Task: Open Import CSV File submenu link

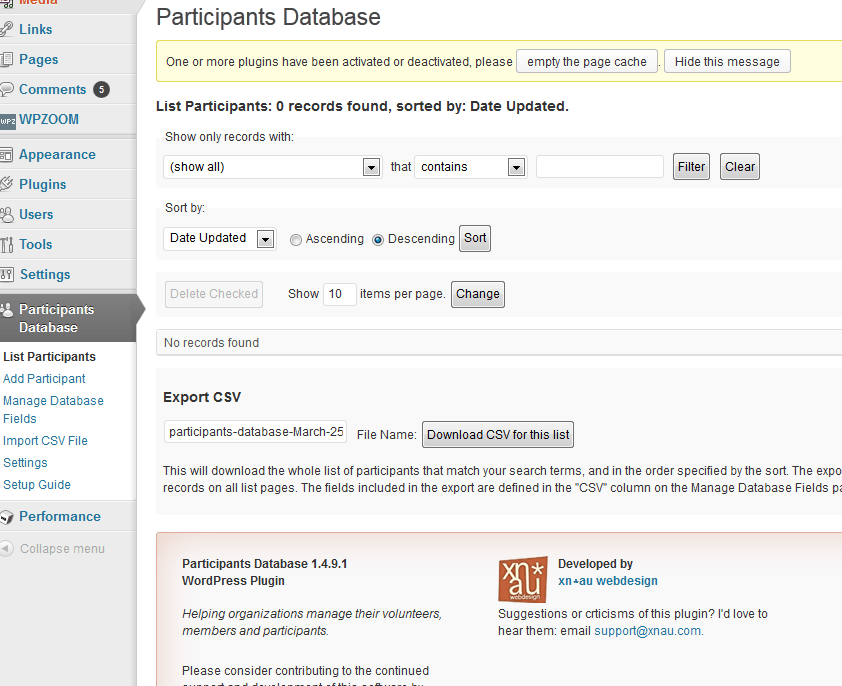Action: click(45, 441)
